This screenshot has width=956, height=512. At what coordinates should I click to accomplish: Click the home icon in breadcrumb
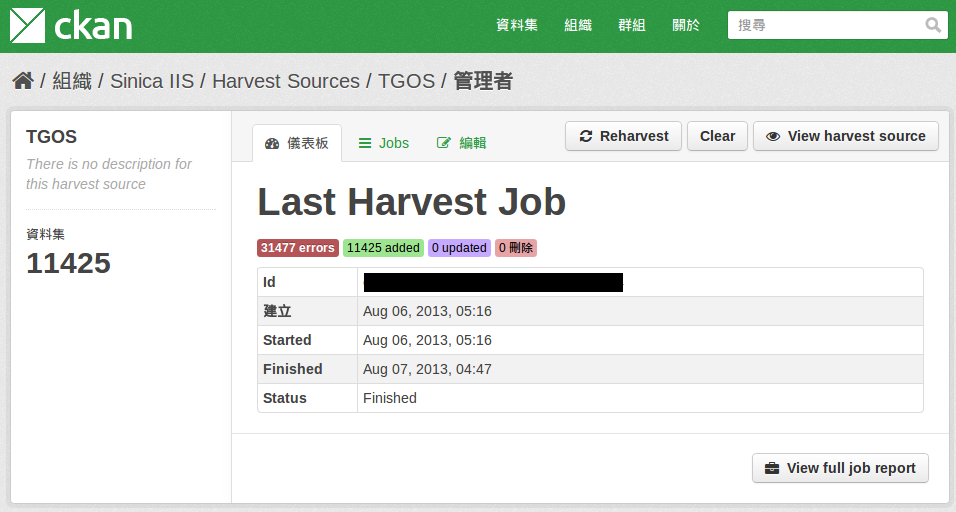click(x=23, y=81)
